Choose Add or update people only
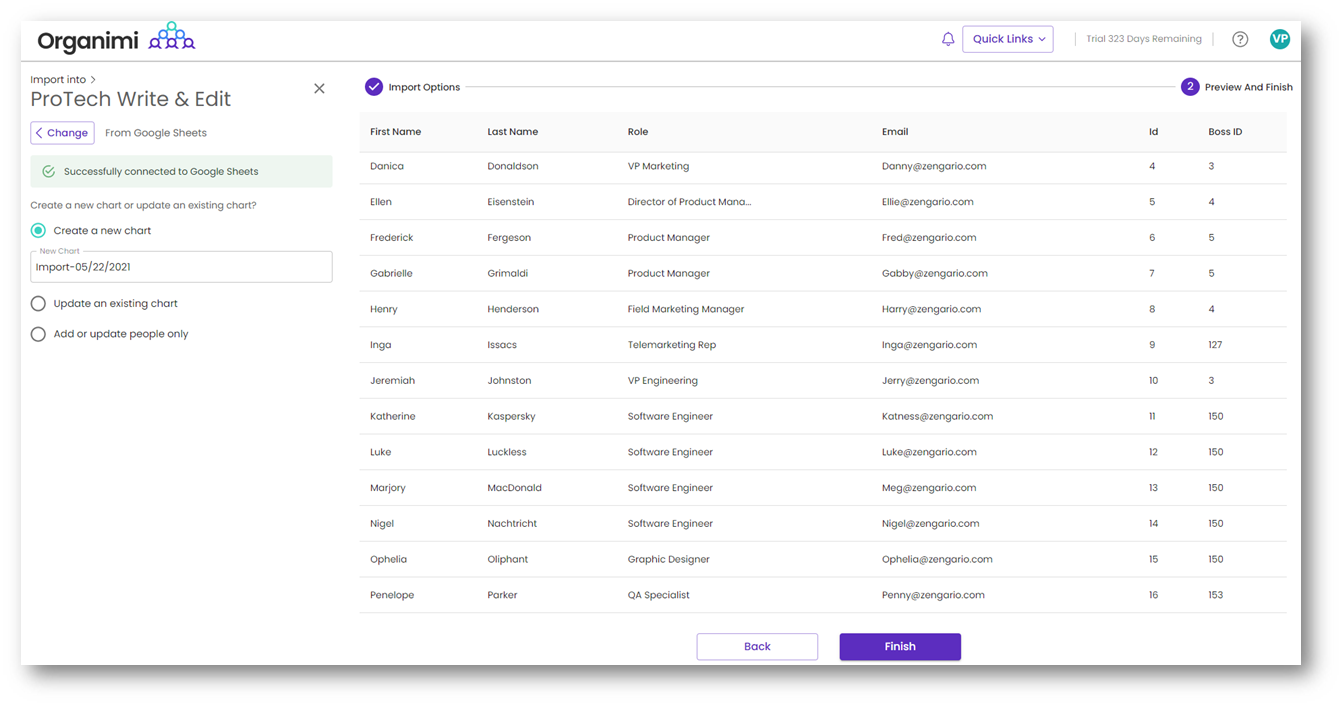The image size is (1343, 707). click(38, 334)
